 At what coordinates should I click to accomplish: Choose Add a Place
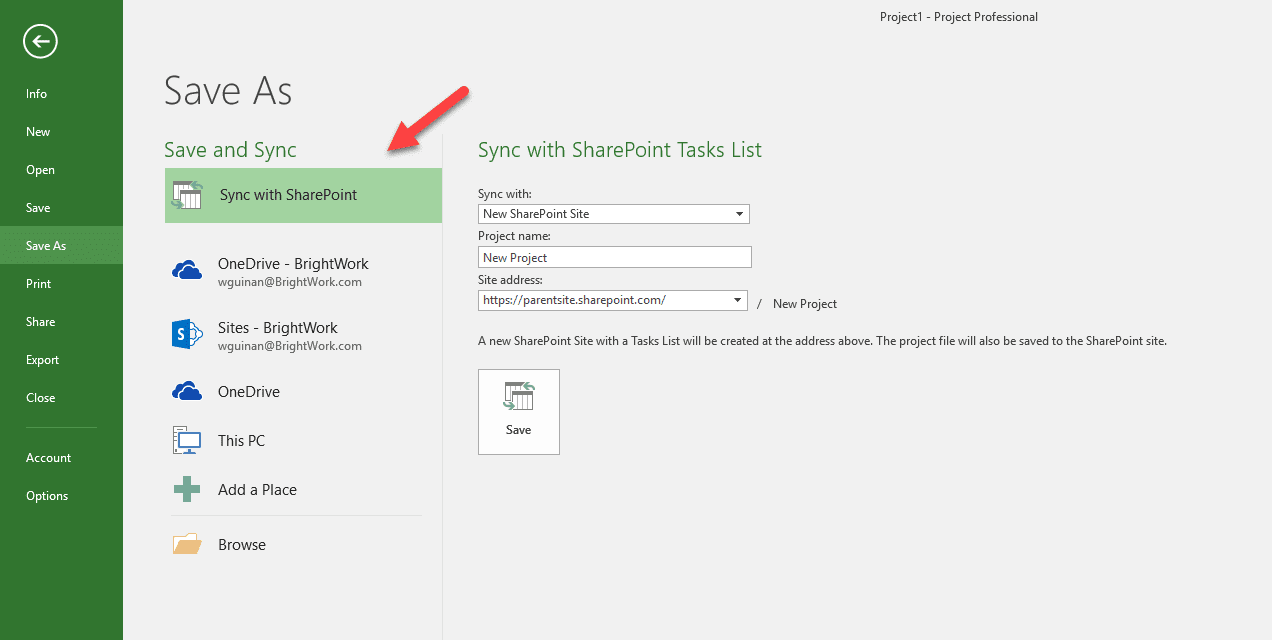coord(303,489)
